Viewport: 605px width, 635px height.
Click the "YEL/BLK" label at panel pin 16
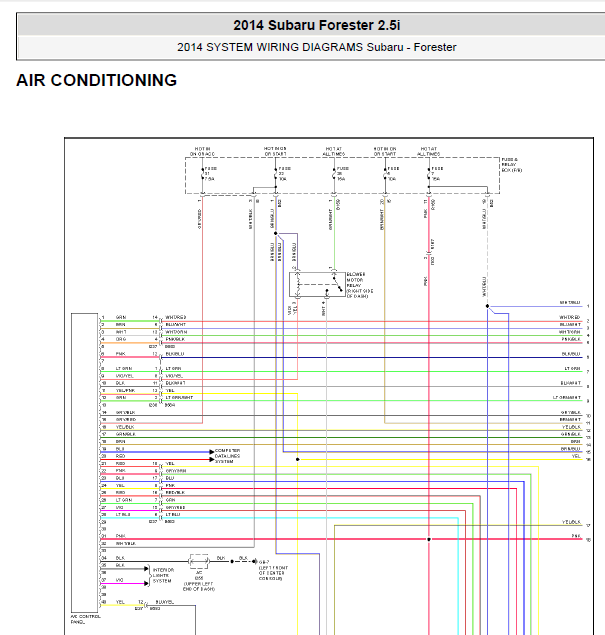(125, 427)
